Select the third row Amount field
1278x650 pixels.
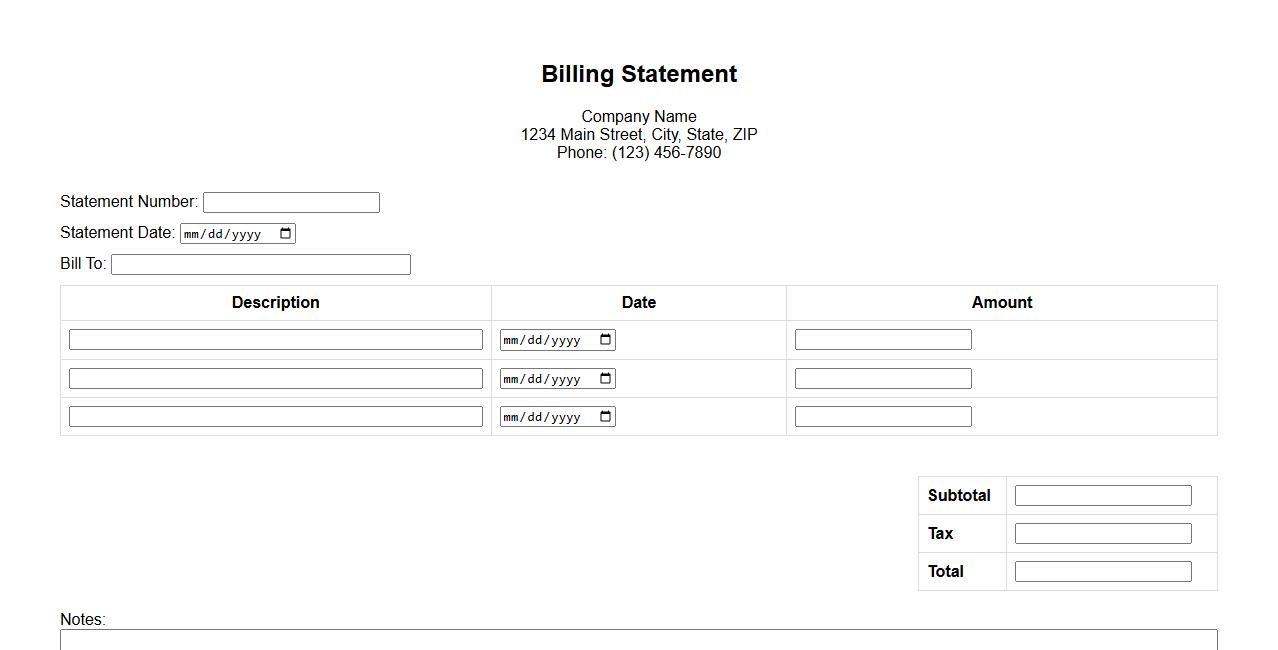tap(883, 417)
